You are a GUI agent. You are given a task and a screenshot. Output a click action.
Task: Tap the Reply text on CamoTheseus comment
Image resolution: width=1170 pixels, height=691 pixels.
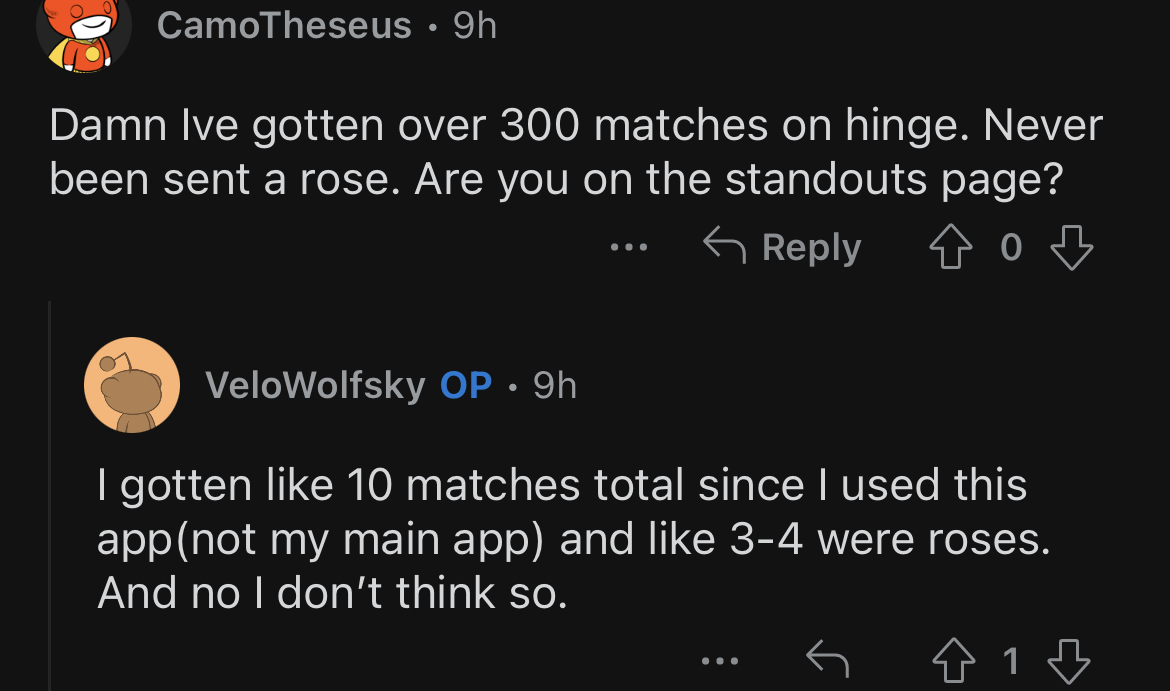812,247
